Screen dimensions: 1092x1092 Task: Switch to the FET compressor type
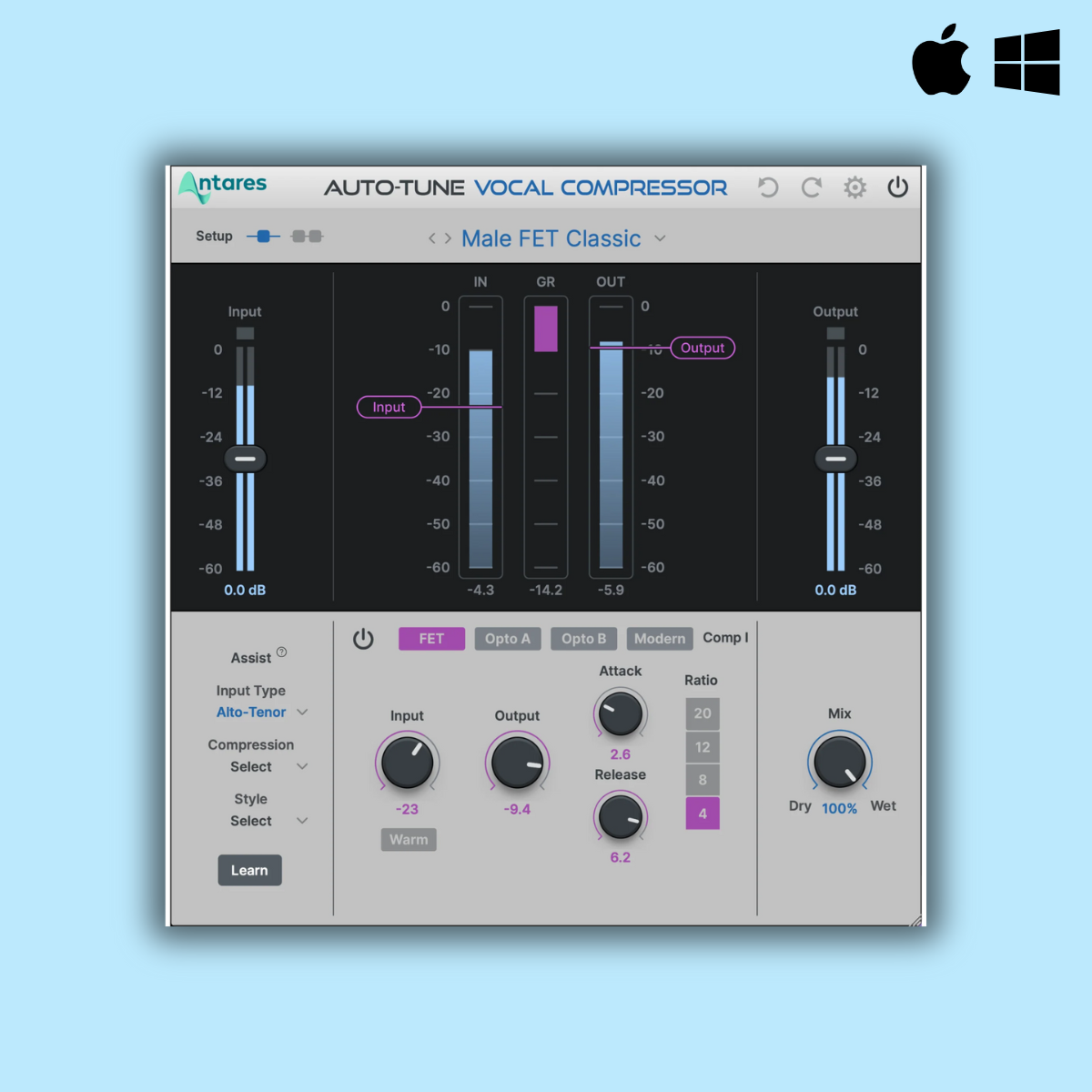431,639
